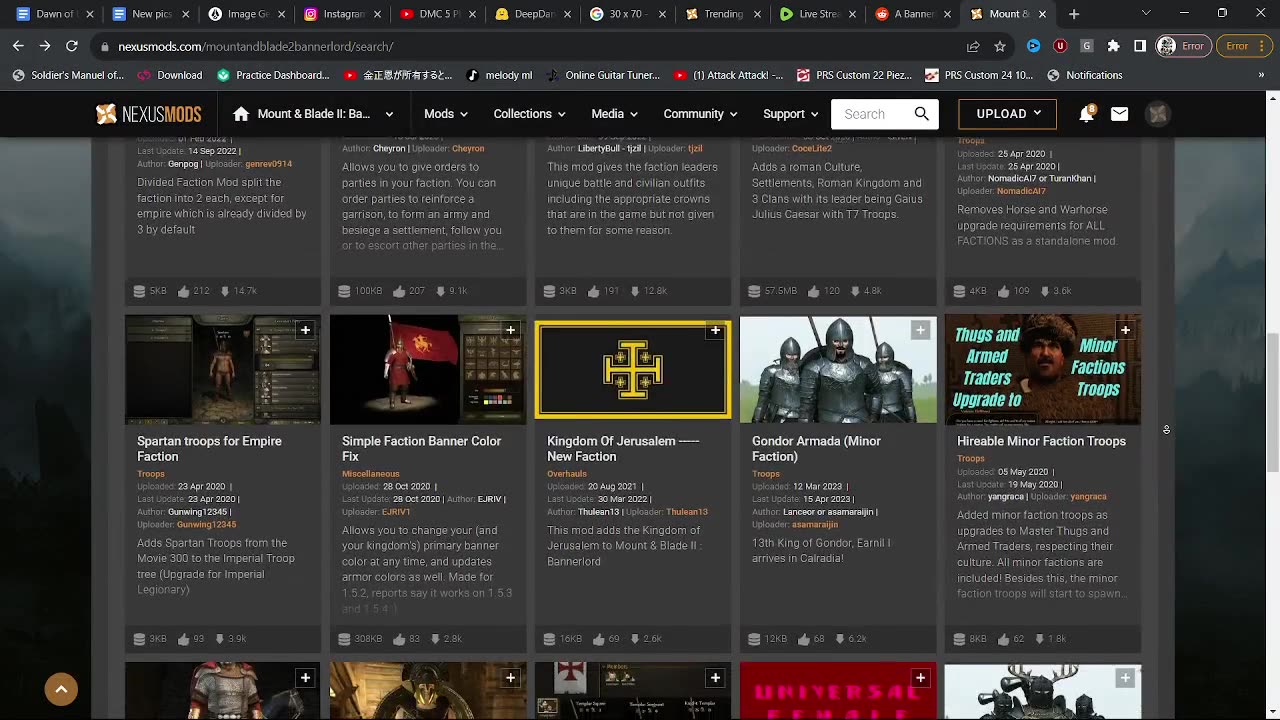Screen dimensions: 1280x720
Task: Toggle the browser side panel icon
Action: coord(1140,46)
